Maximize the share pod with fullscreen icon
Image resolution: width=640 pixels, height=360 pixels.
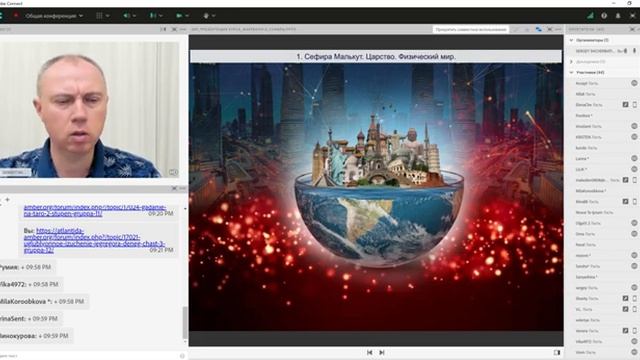click(550, 29)
